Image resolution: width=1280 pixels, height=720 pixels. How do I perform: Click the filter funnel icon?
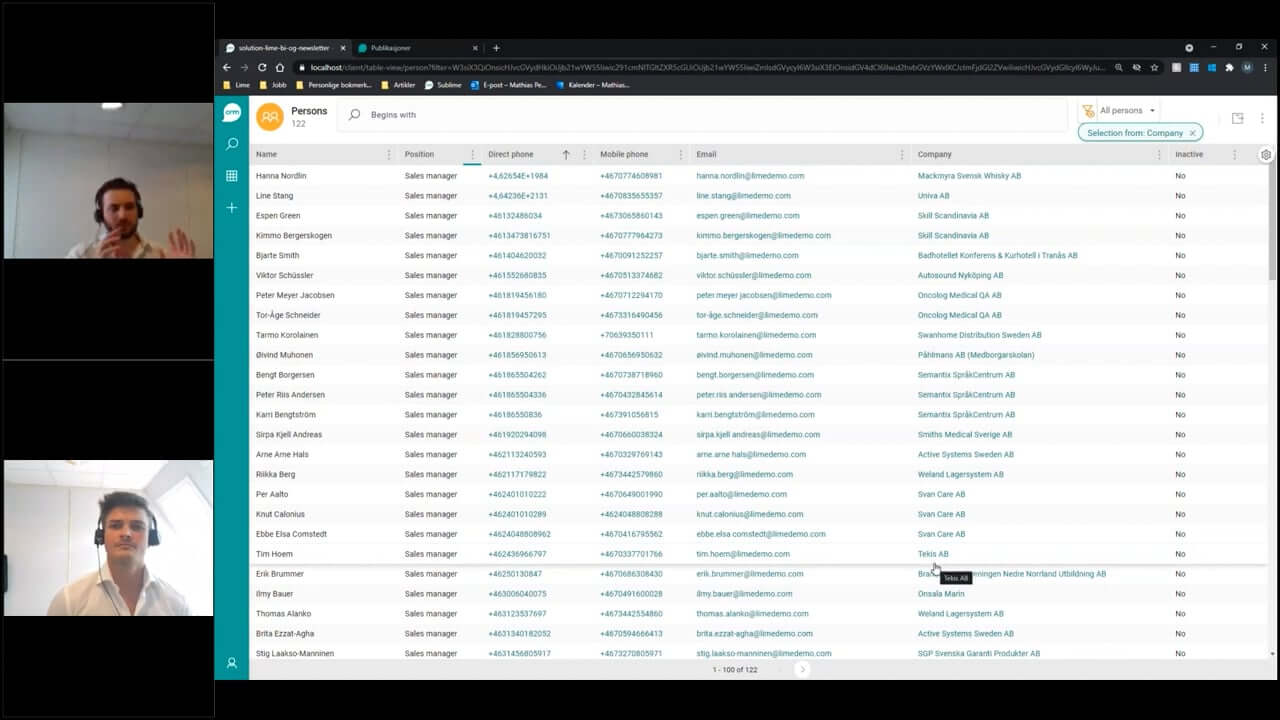(1088, 110)
